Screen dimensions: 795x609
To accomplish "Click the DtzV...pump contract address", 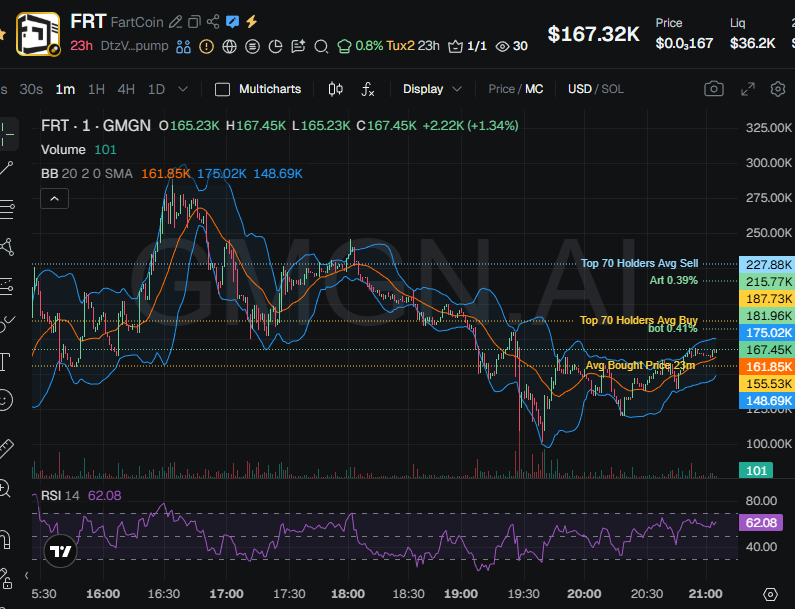I will pos(134,46).
